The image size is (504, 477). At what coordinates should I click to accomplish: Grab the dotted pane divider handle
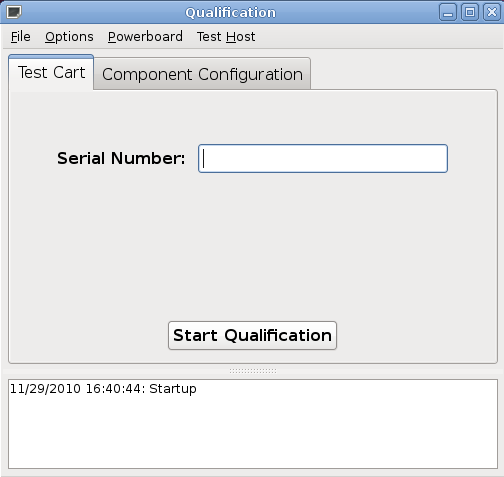click(x=253, y=371)
